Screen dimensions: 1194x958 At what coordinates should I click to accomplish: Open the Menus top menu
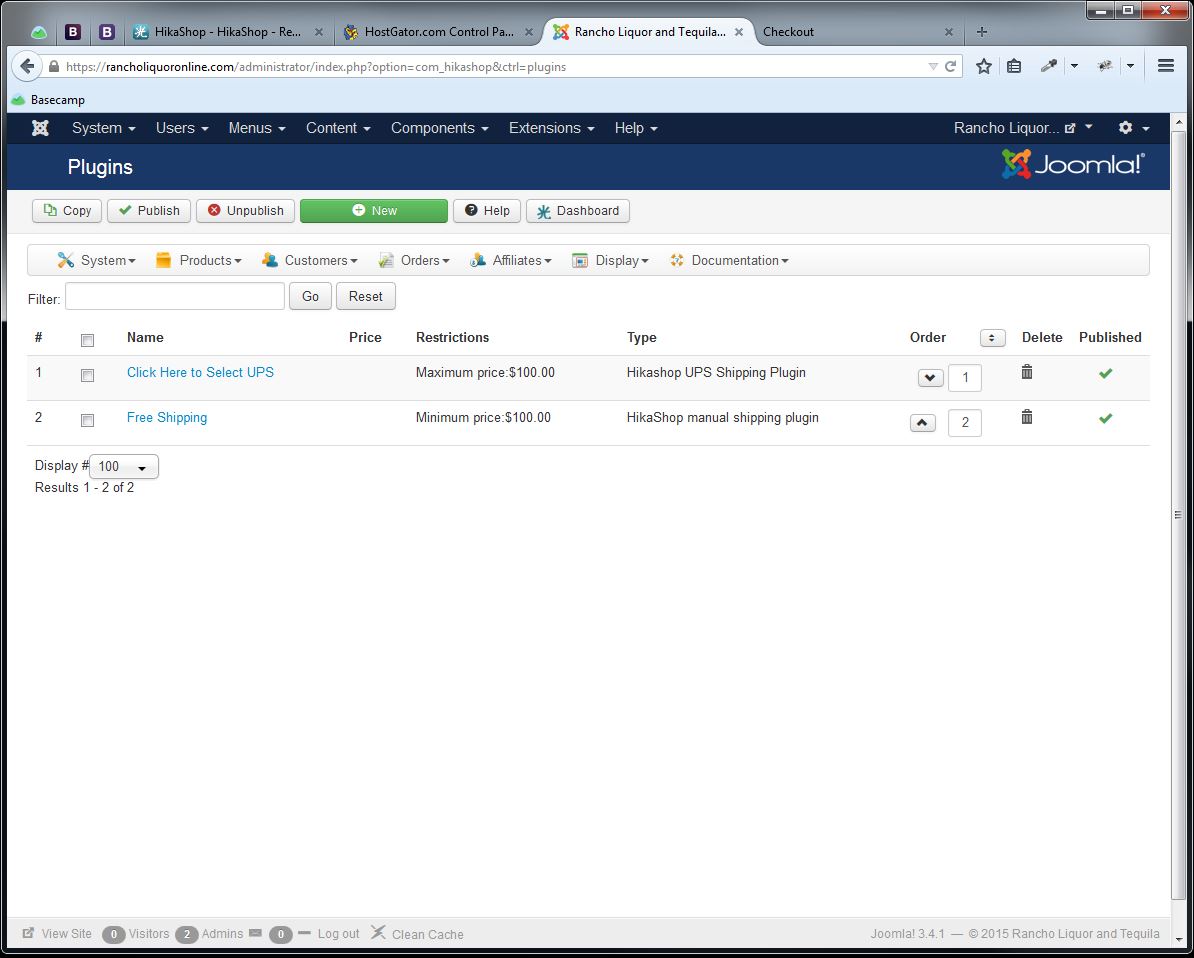point(257,128)
